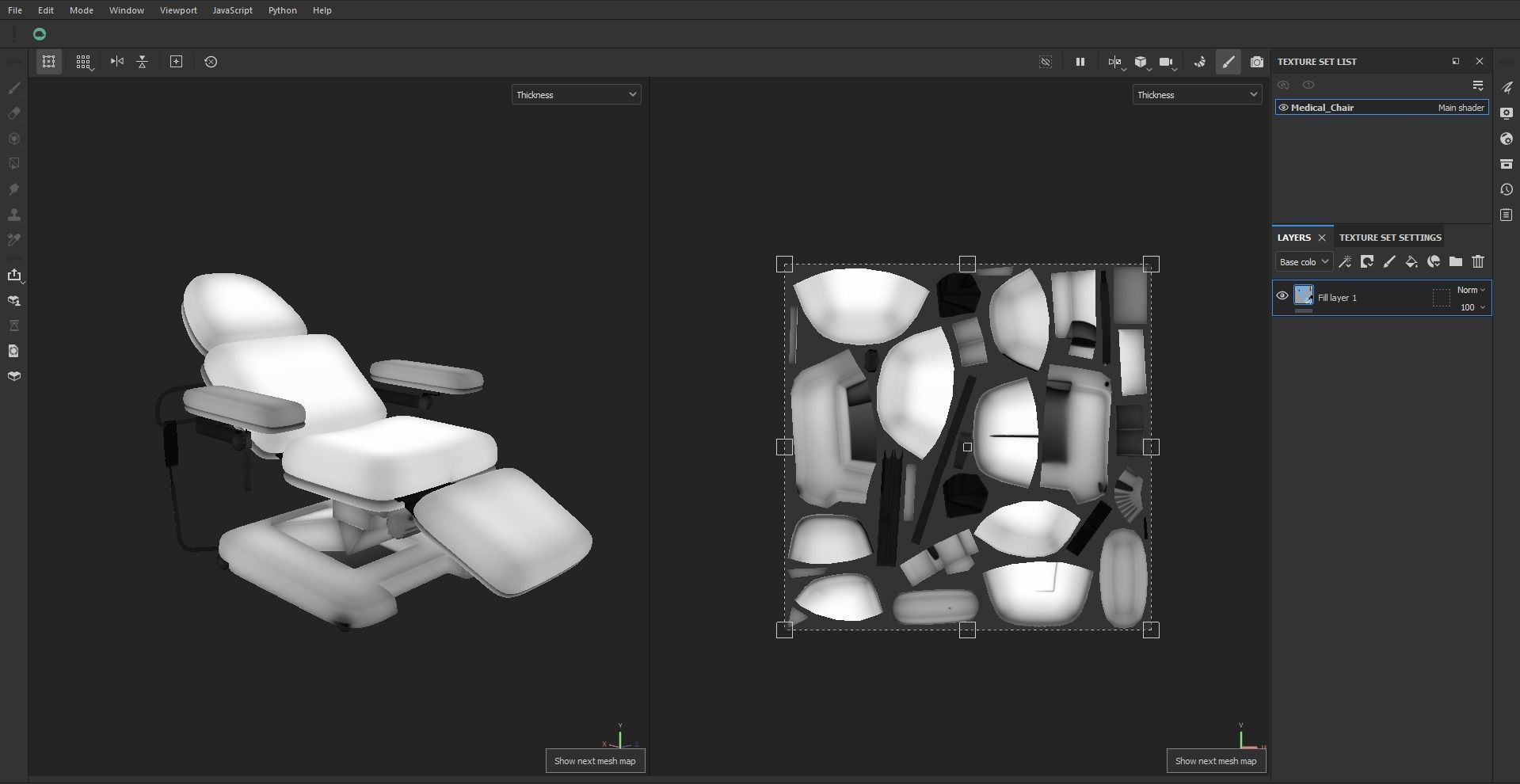
Task: Click Show next mesh map in 3D viewport
Action: (x=595, y=761)
